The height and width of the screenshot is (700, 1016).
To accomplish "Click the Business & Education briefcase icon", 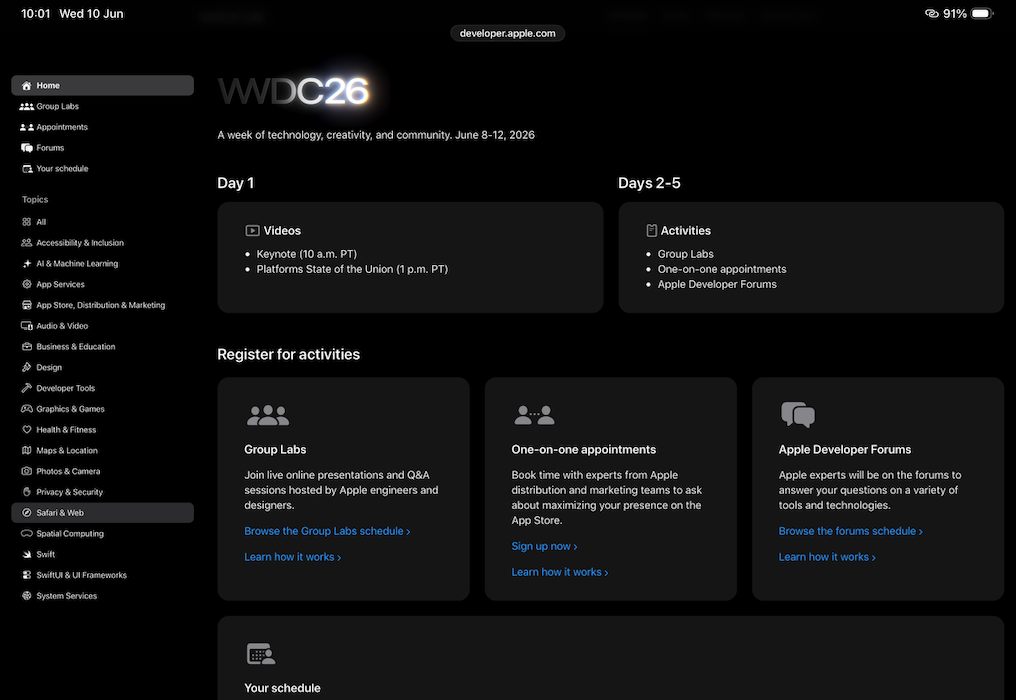I will [27, 346].
